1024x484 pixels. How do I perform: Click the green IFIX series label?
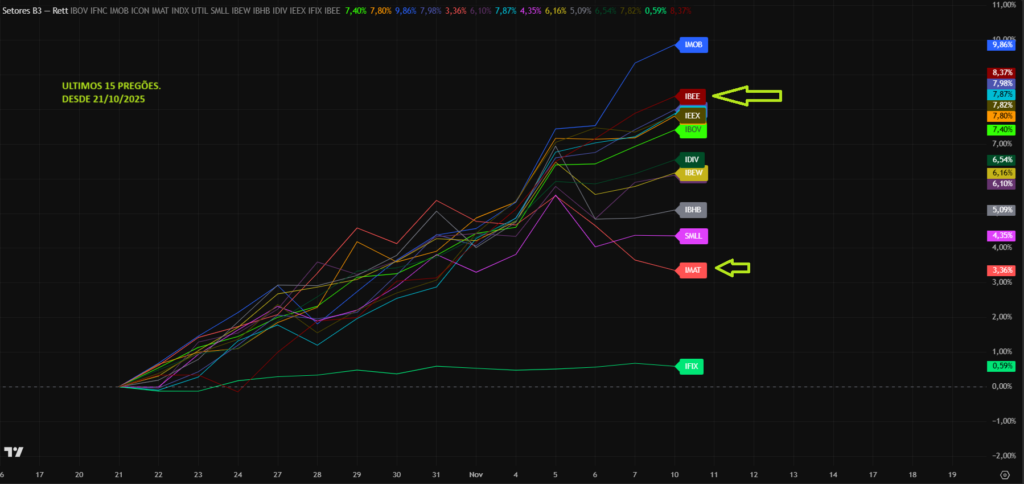pyautogui.click(x=690, y=367)
